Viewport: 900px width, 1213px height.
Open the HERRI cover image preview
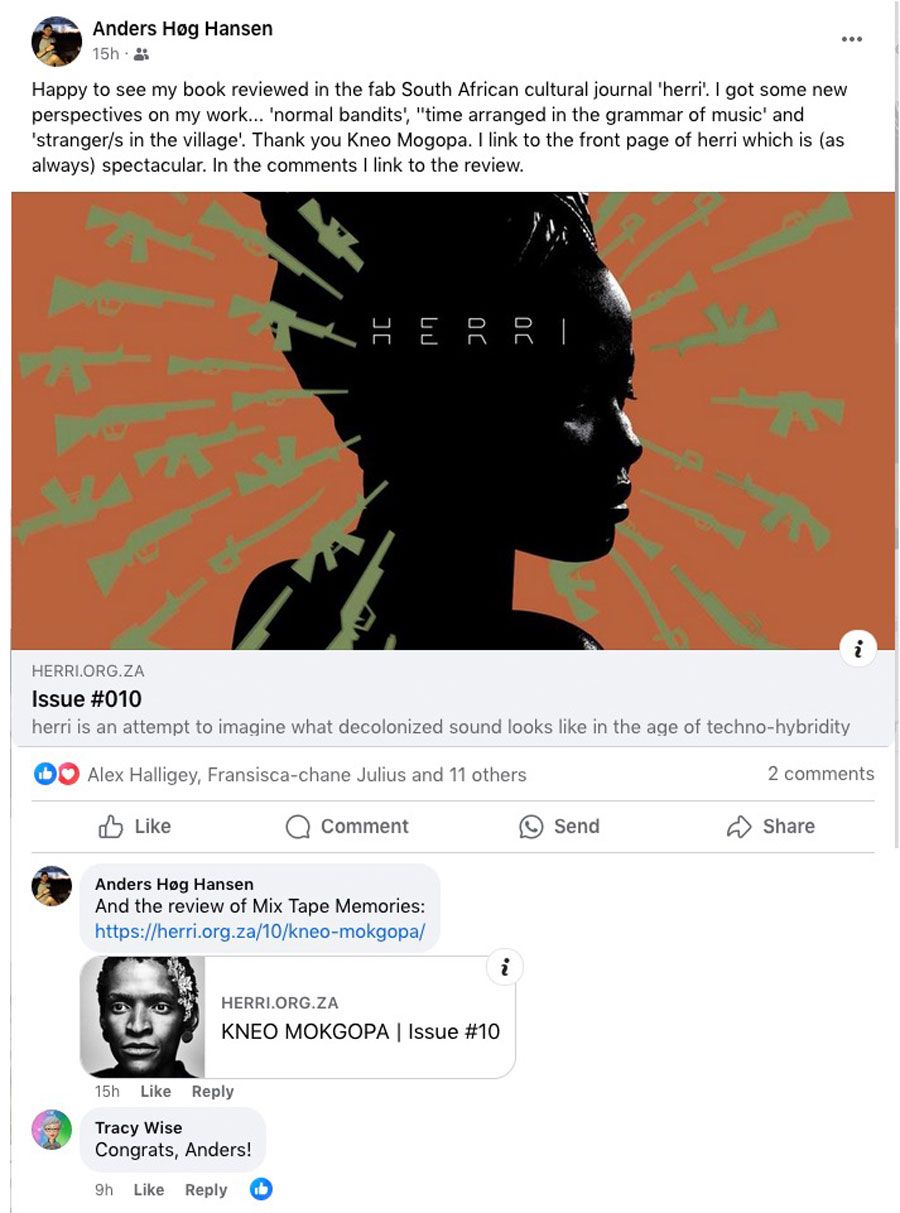coord(453,421)
